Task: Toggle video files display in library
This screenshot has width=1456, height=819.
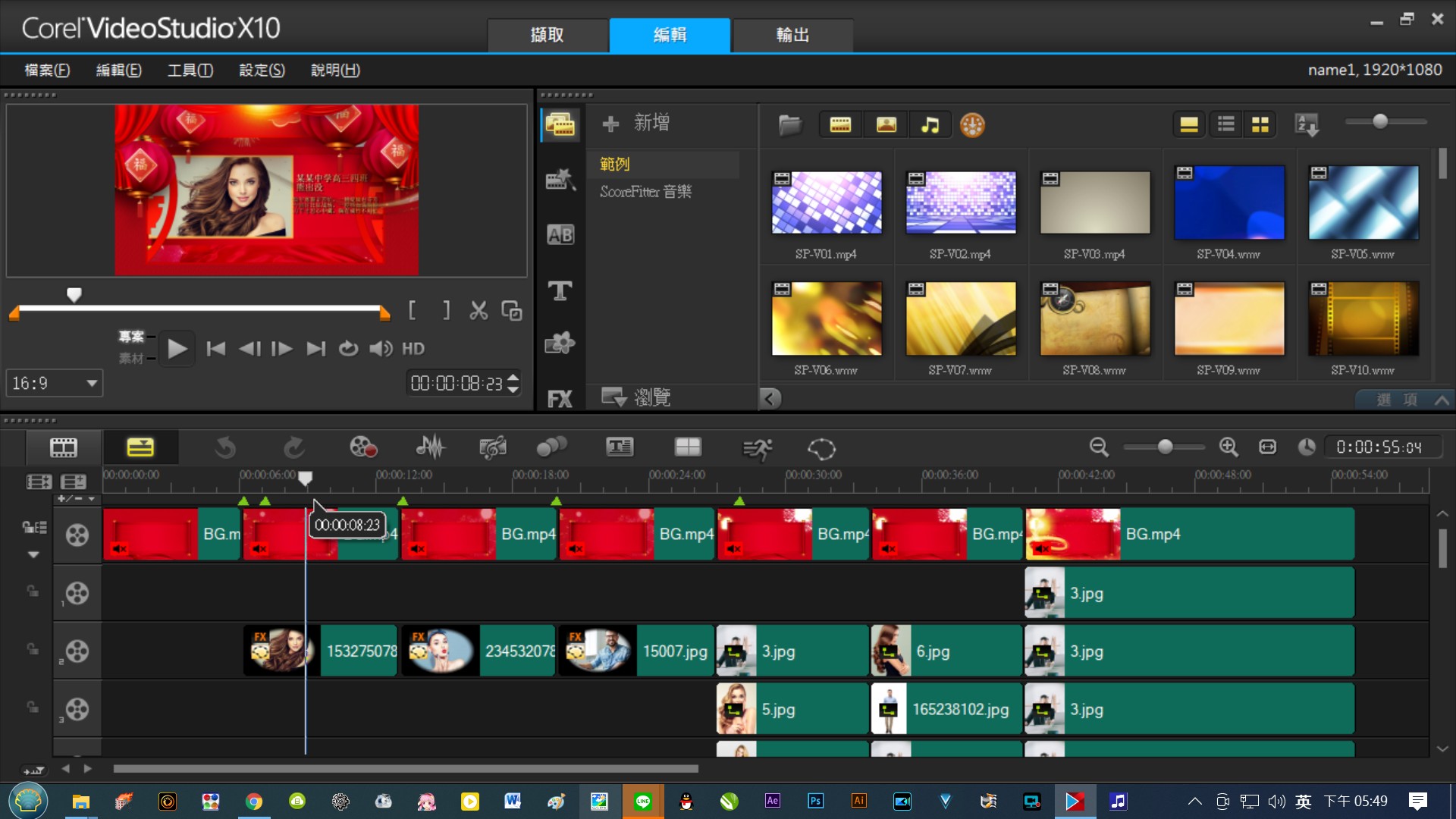Action: (x=840, y=124)
